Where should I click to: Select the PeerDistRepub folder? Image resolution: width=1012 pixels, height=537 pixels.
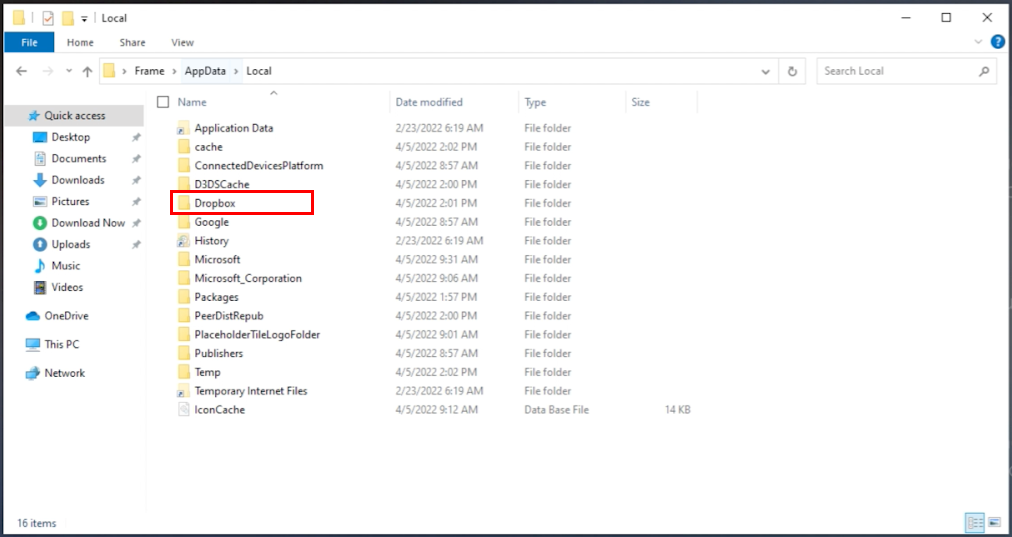click(x=228, y=316)
